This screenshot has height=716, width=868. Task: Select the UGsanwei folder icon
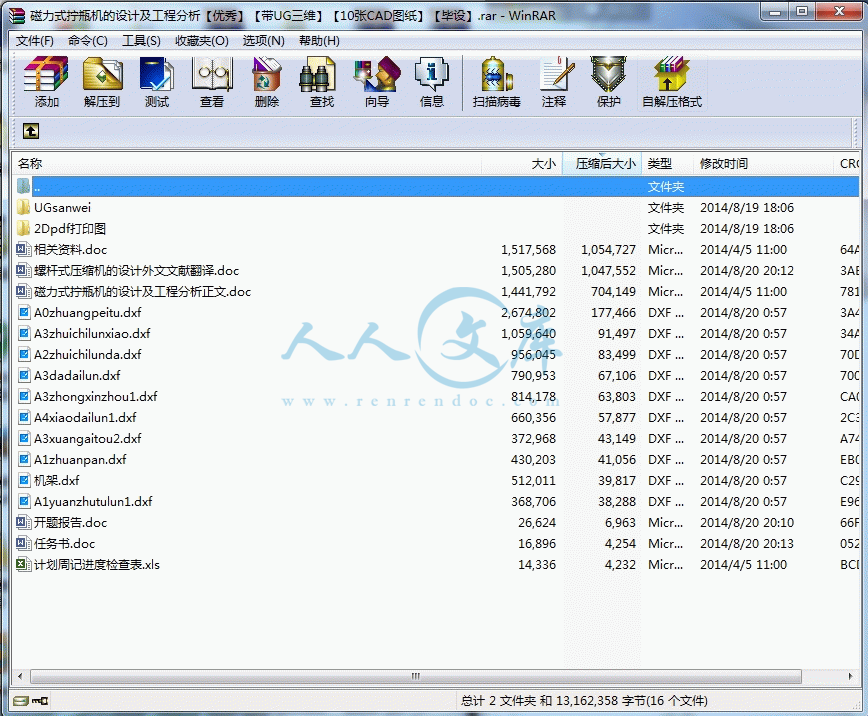point(23,208)
